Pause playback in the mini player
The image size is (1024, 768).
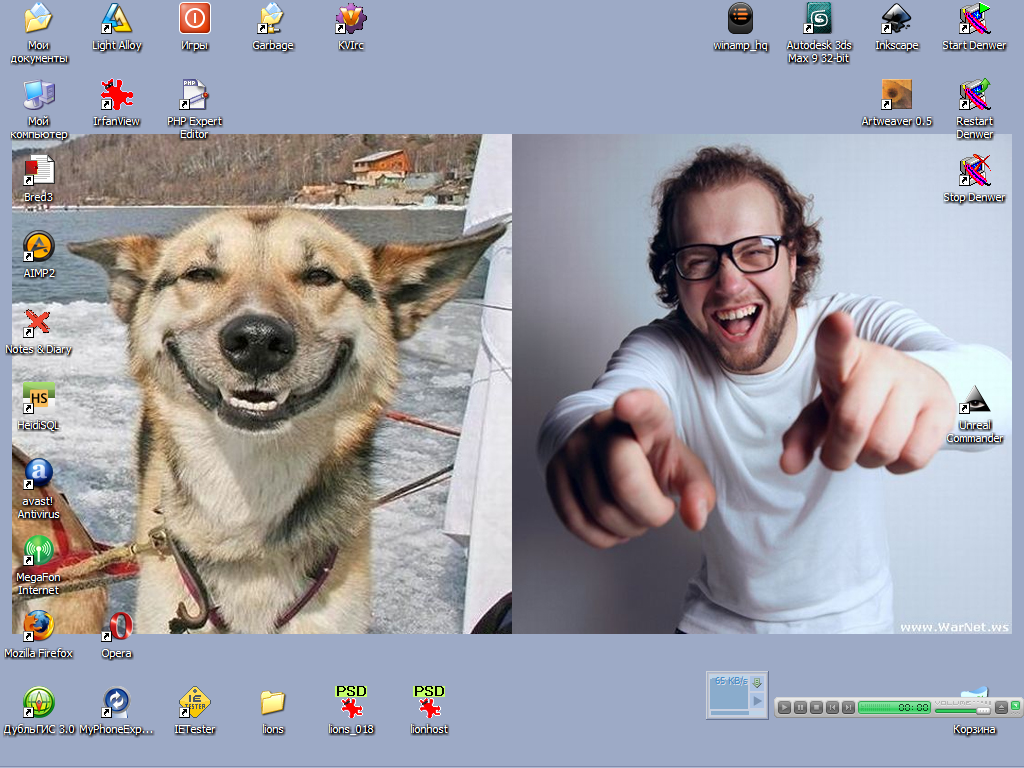click(800, 707)
